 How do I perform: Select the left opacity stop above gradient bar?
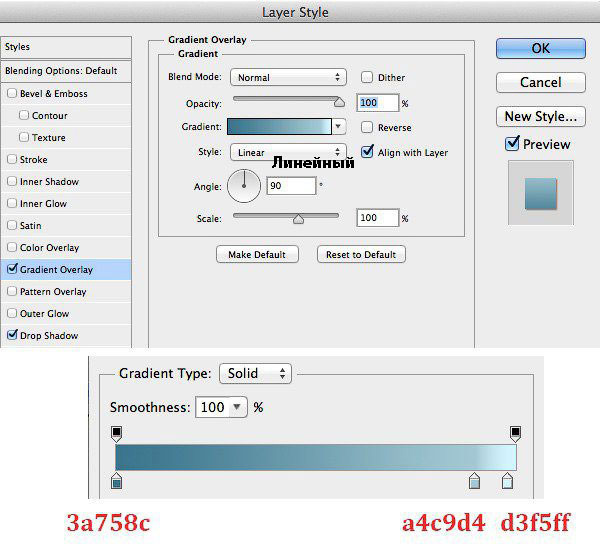click(x=117, y=434)
